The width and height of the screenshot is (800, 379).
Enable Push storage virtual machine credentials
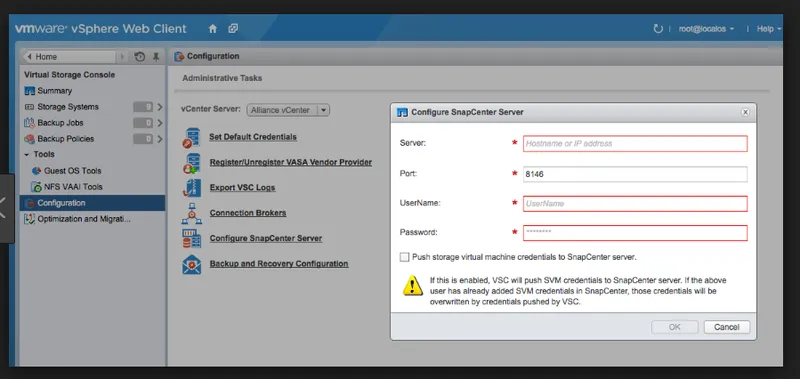(405, 257)
